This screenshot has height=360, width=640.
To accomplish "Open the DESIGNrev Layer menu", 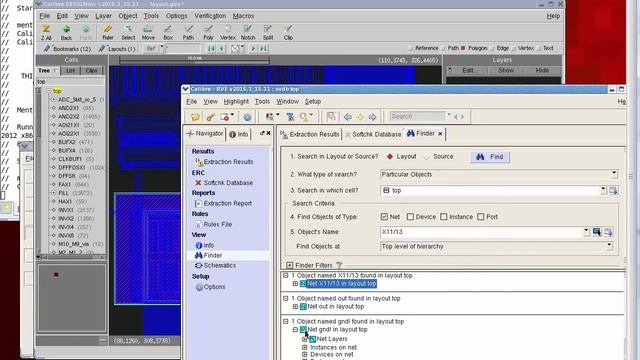I will (x=103, y=16).
